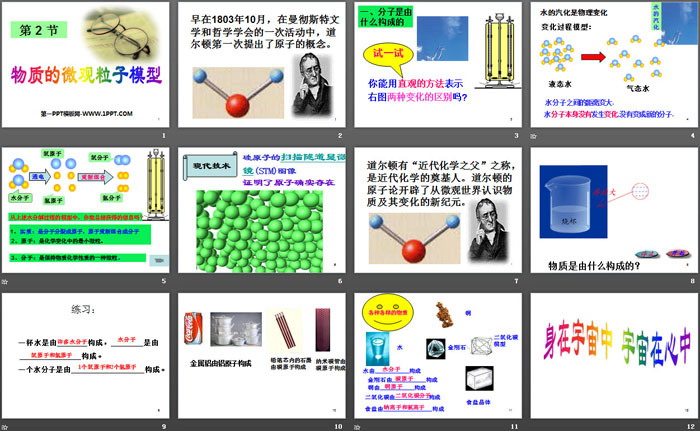This screenshot has height=431, width=700.
Task: Click the dotted red circle on slide 8
Action: pos(641,192)
